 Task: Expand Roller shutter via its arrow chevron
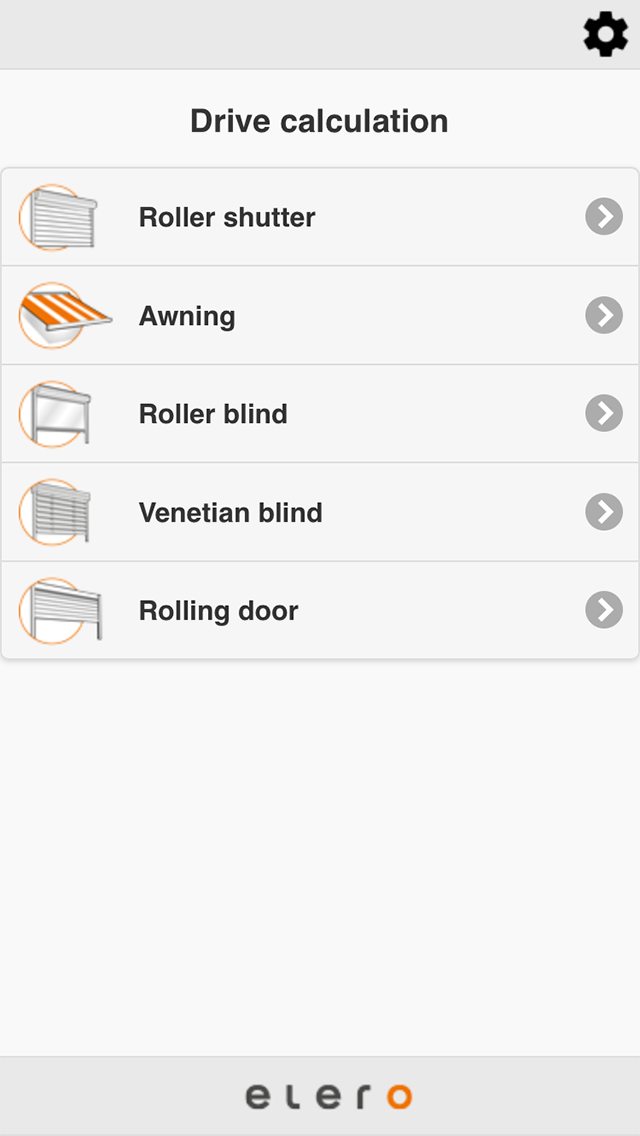coord(604,216)
